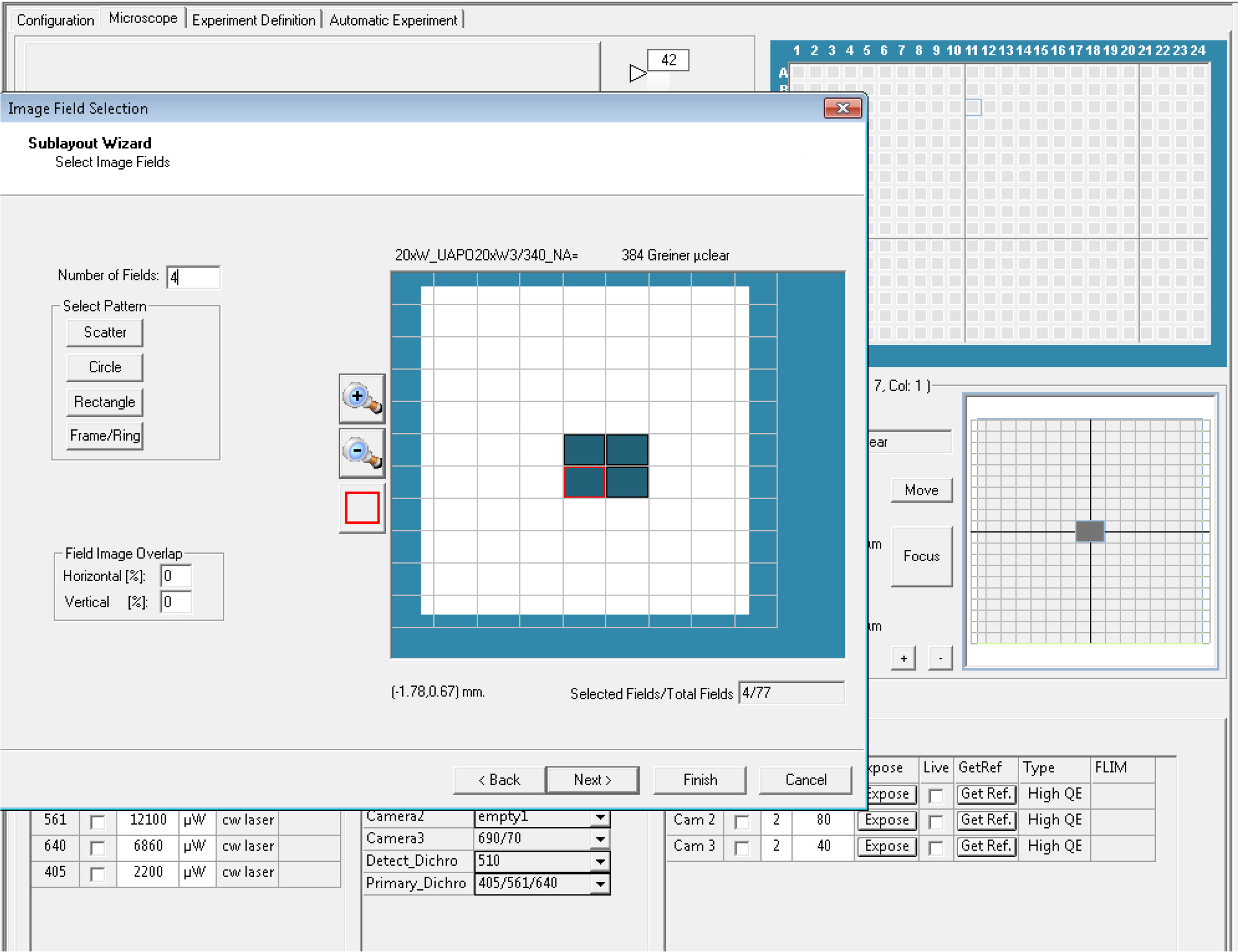Image resolution: width=1238 pixels, height=952 pixels.
Task: Select the top-right dark selected field
Action: pos(627,450)
